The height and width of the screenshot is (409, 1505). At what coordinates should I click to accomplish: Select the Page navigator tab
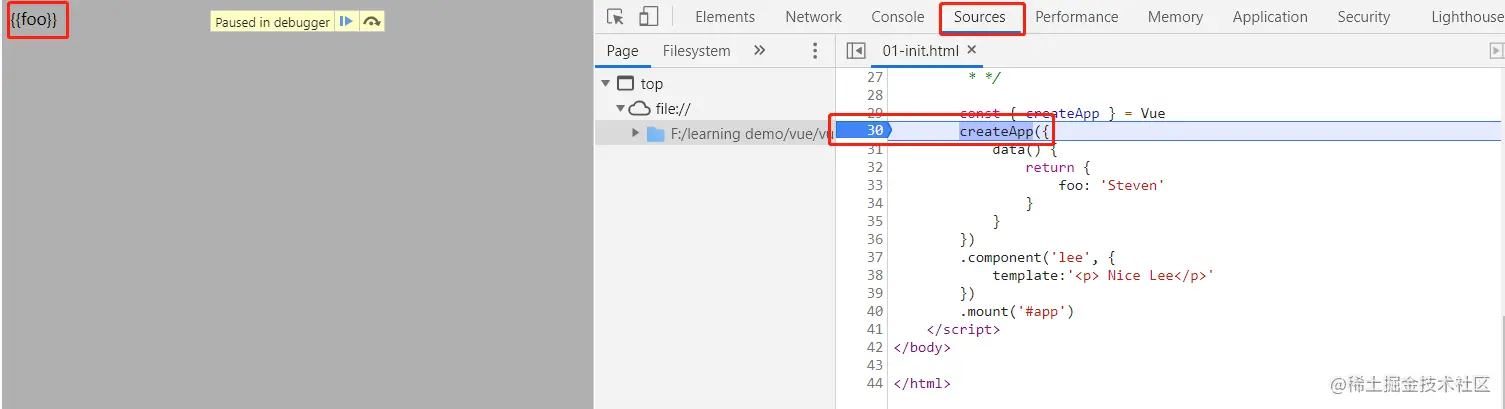(622, 51)
